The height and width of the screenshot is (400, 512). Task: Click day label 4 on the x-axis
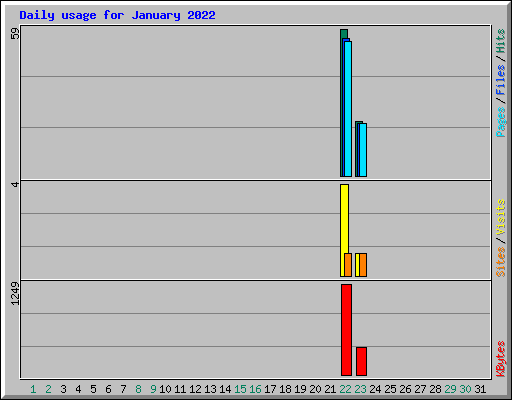coord(78,389)
